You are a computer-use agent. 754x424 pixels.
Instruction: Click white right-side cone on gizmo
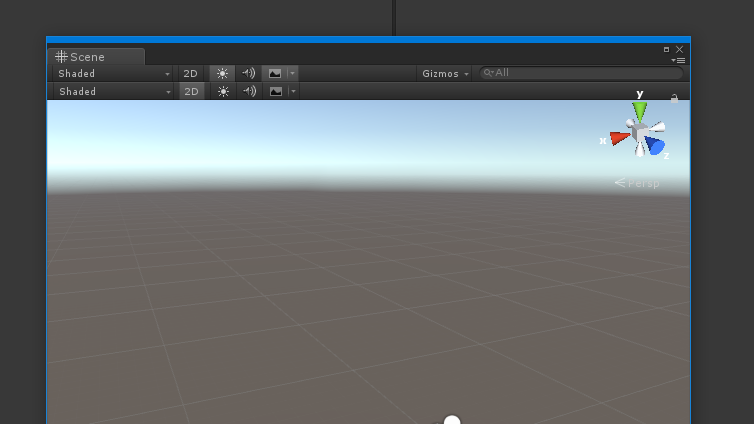point(657,127)
